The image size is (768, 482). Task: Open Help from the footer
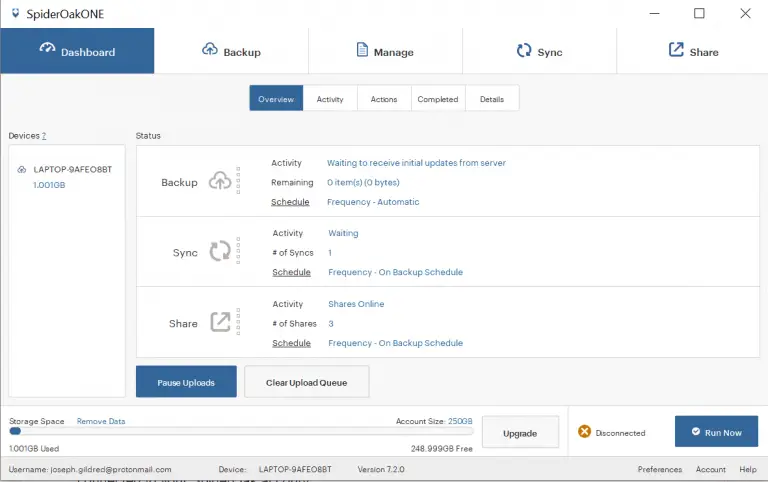(x=748, y=469)
